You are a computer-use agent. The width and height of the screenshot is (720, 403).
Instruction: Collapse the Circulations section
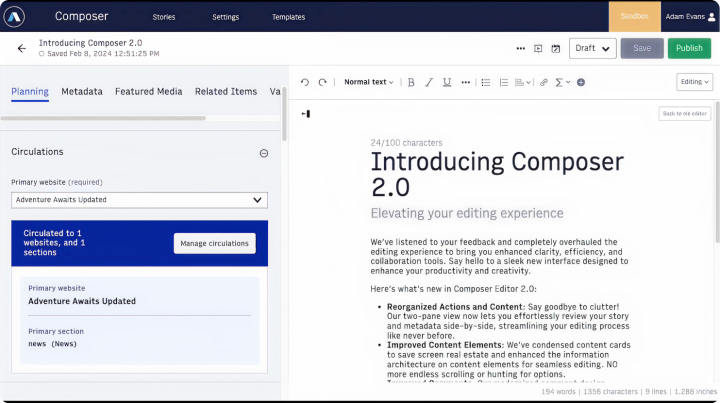(264, 153)
